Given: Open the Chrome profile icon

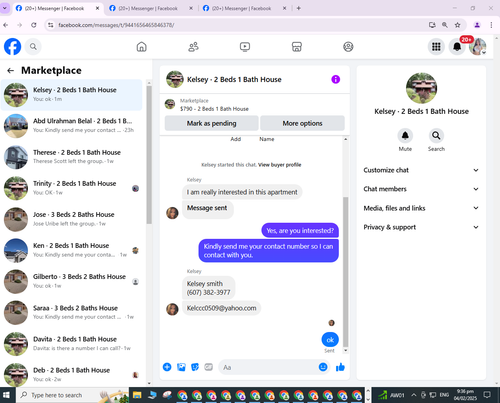Looking at the screenshot, I should 477,25.
